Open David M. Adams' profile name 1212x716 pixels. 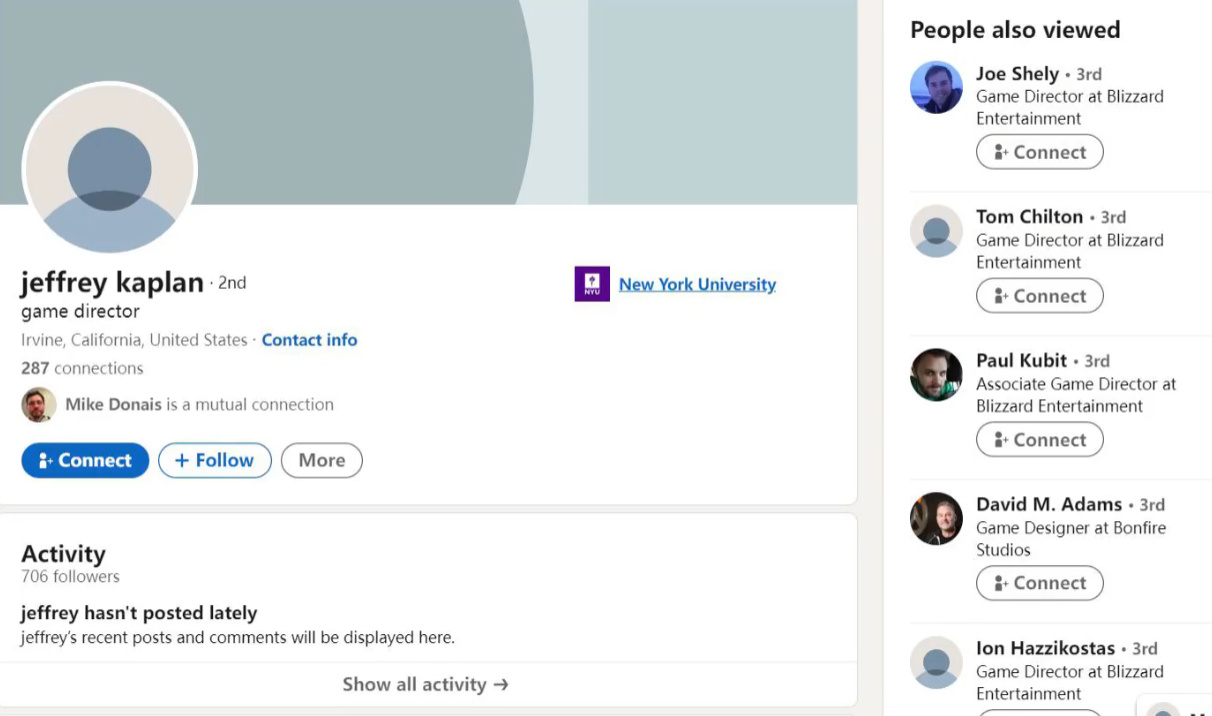[1049, 505]
